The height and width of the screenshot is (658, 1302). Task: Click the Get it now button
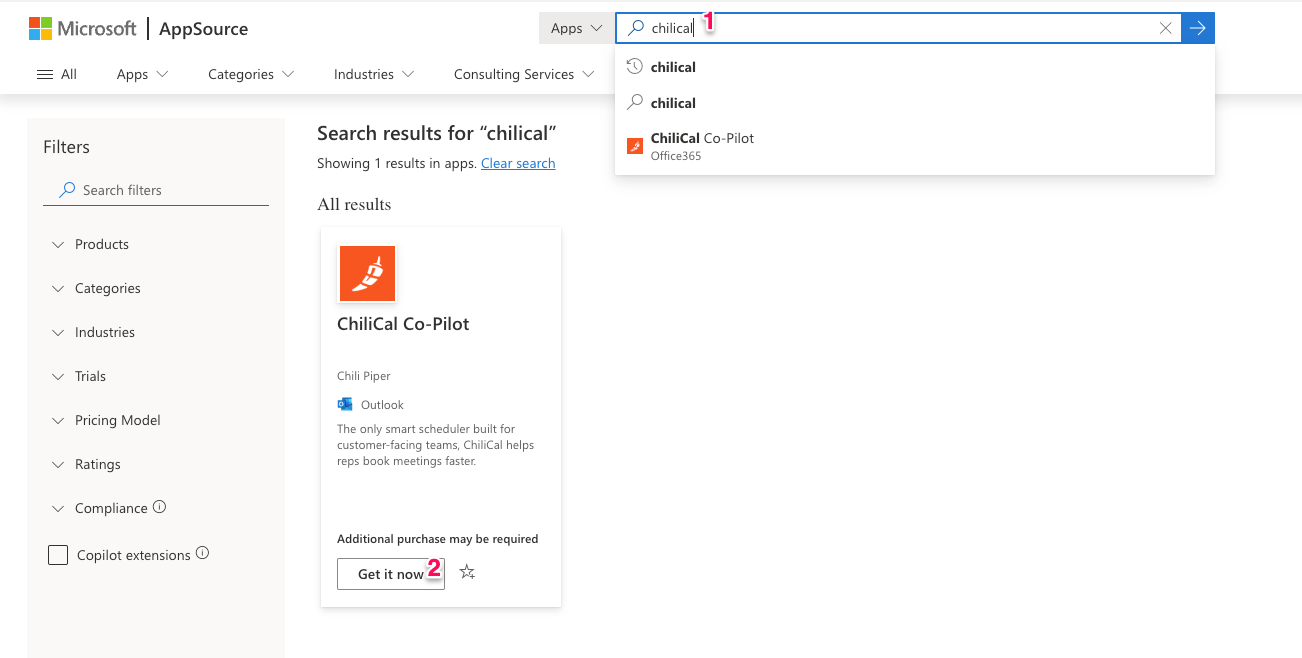coord(391,574)
